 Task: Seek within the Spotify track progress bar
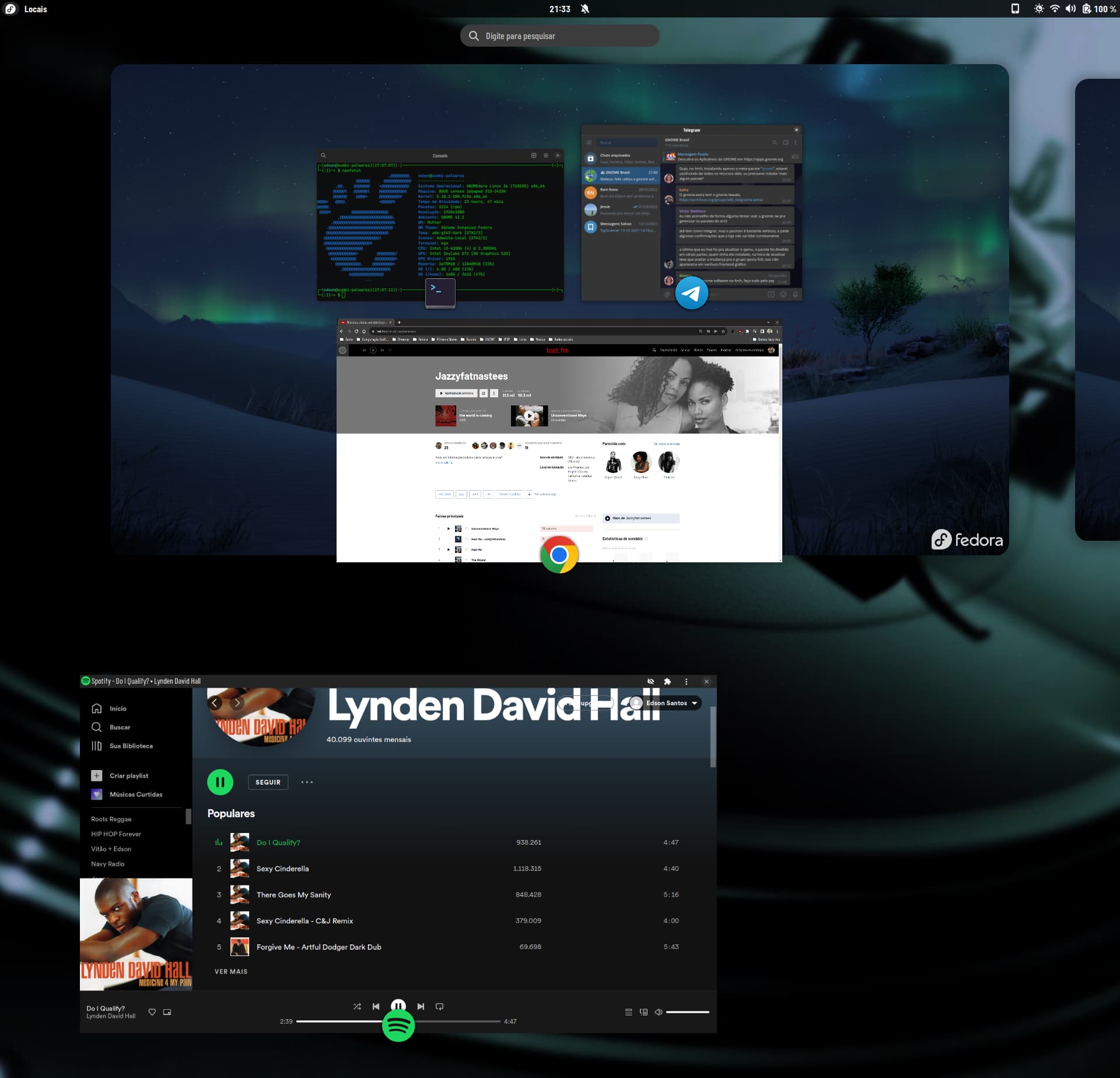click(398, 1021)
